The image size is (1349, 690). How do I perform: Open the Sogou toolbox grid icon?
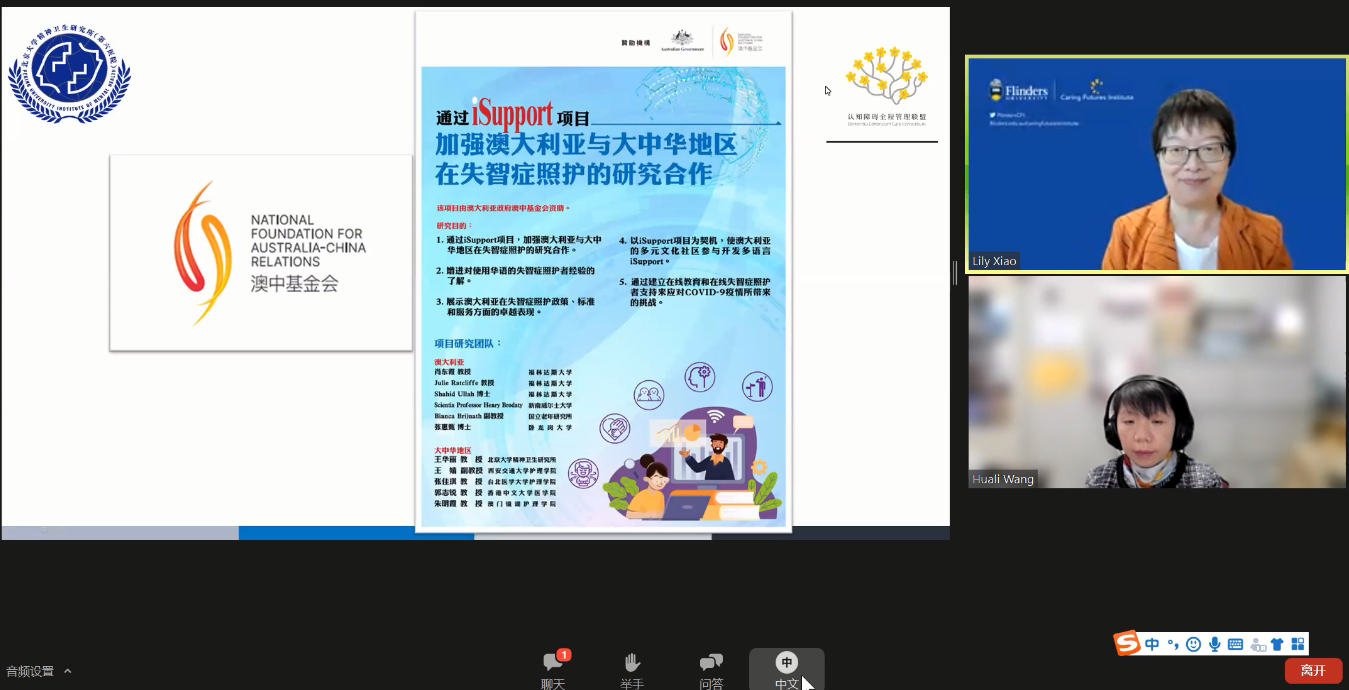[x=1298, y=644]
